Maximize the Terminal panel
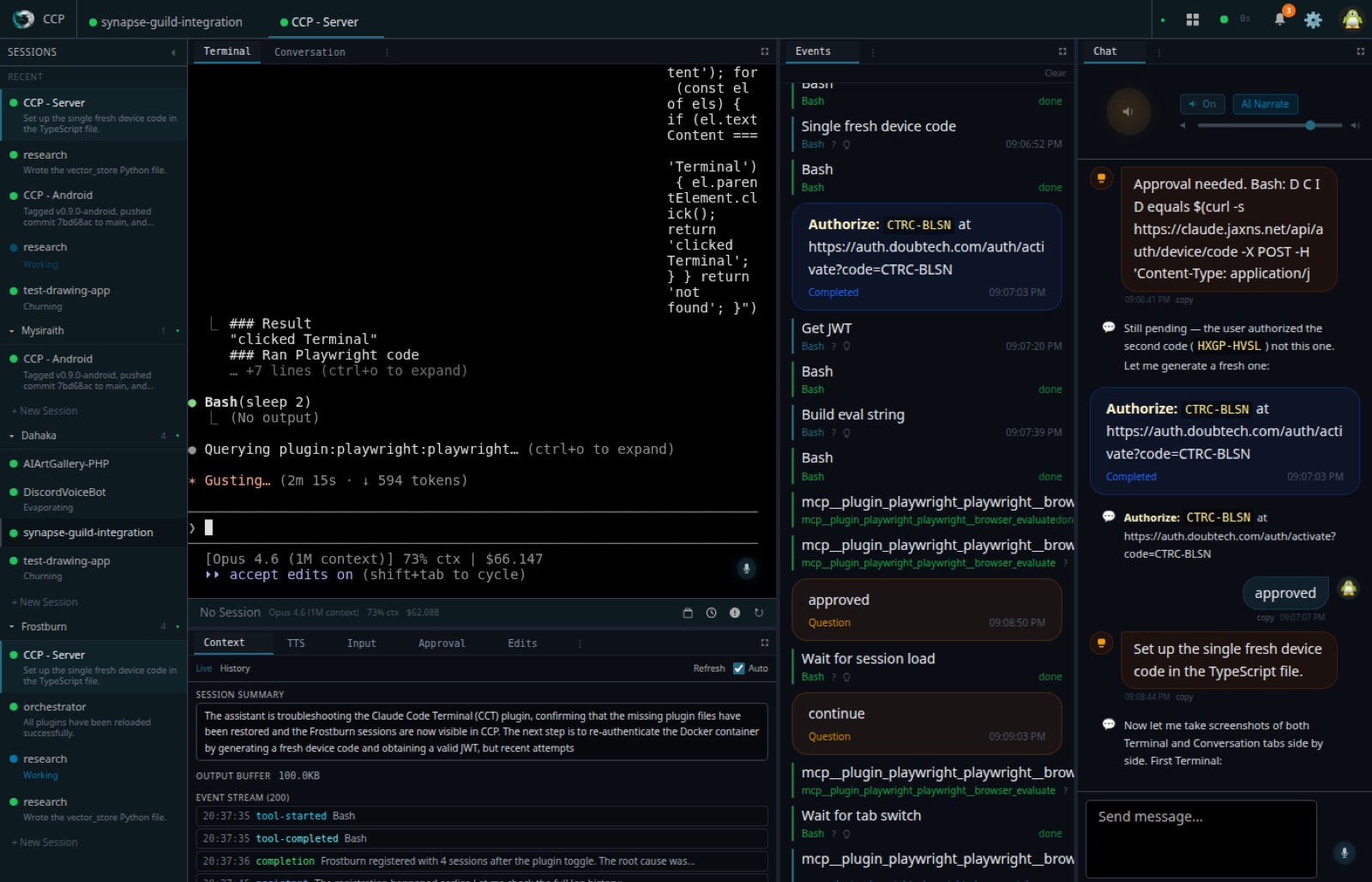This screenshot has height=882, width=1372. pos(764,51)
